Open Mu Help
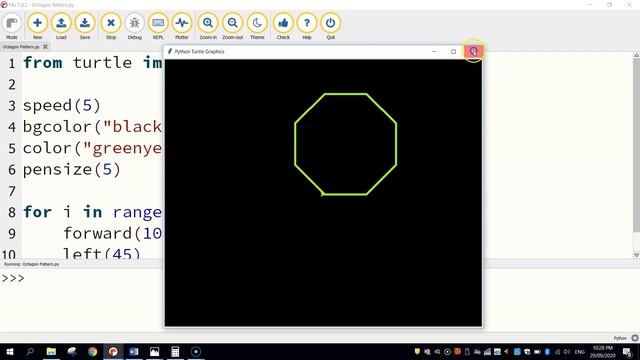The image size is (640, 360). [307, 26]
